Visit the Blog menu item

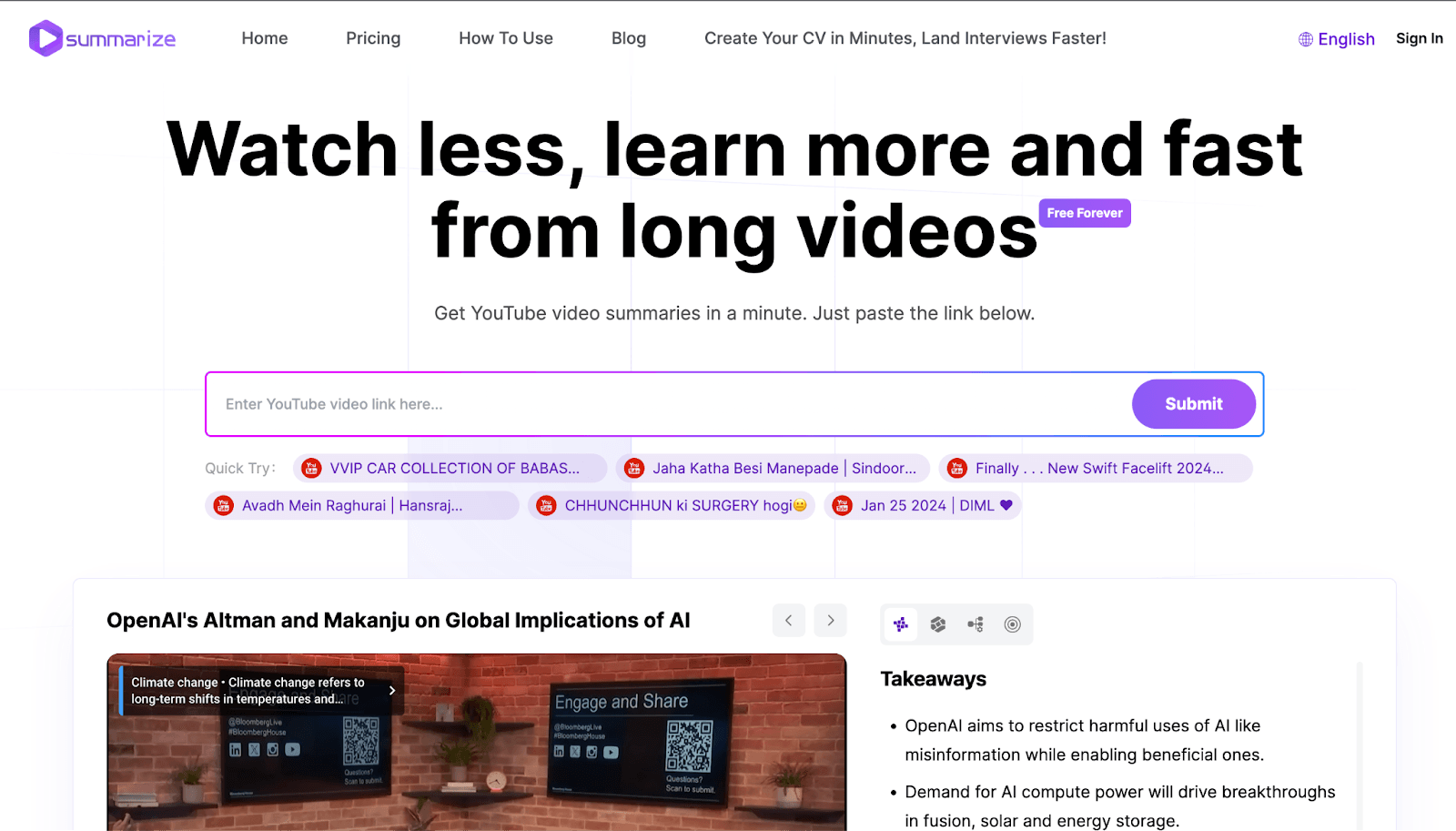(629, 38)
